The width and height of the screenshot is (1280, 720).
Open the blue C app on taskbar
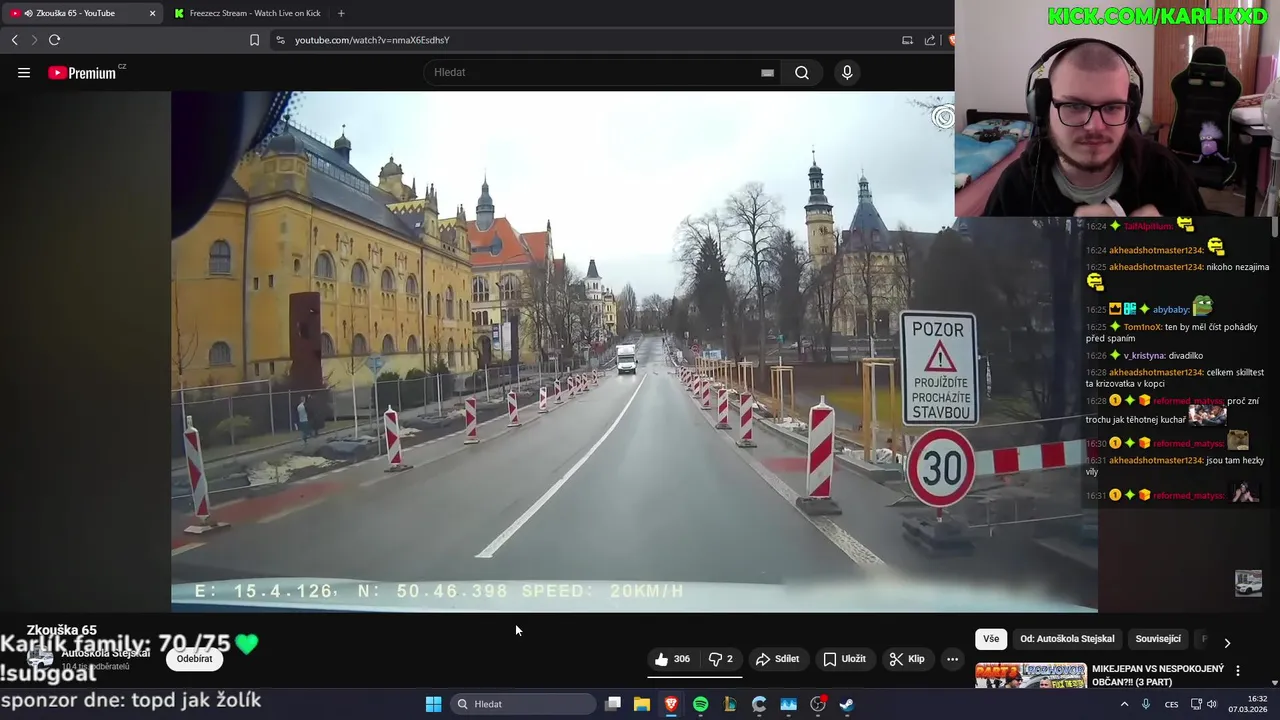(x=759, y=704)
